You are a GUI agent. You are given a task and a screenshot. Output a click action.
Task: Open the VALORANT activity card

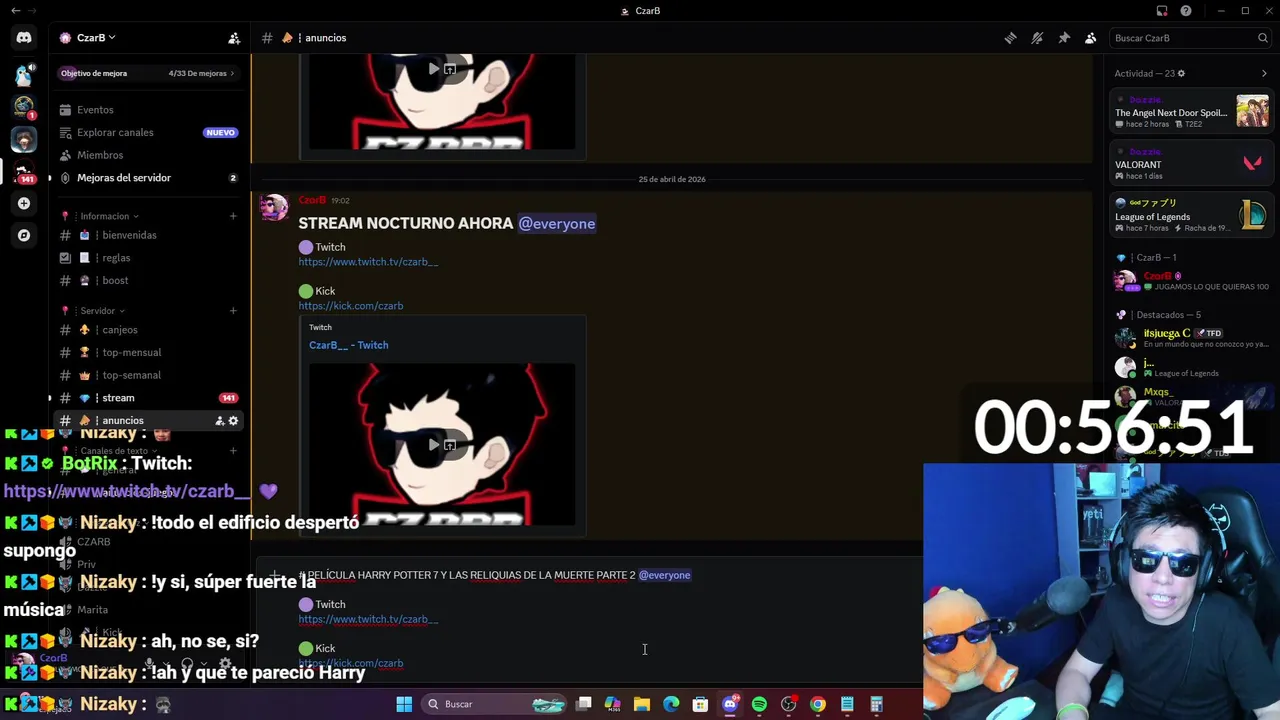click(x=1191, y=164)
